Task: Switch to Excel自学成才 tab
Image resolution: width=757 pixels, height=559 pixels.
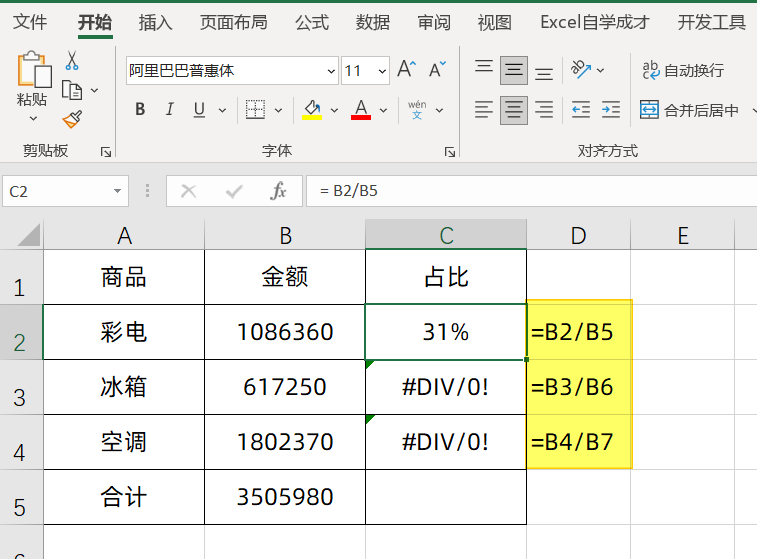Action: point(595,22)
